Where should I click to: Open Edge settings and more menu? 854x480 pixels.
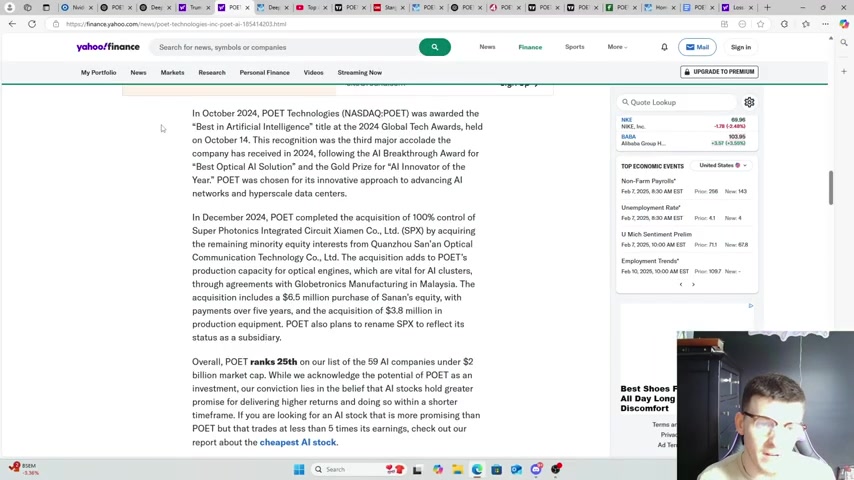point(825,24)
